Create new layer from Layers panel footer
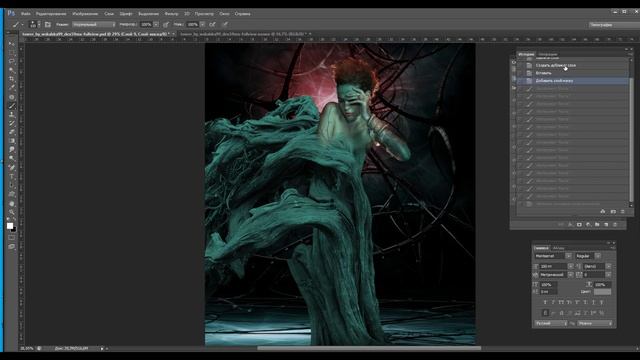 click(606, 224)
